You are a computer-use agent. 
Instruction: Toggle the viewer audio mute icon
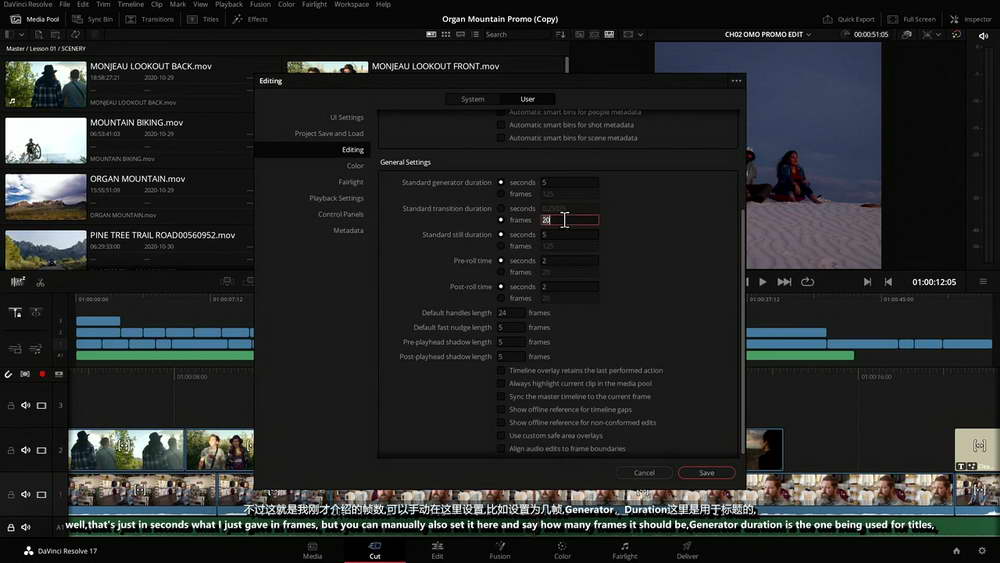pyautogui.click(x=983, y=36)
